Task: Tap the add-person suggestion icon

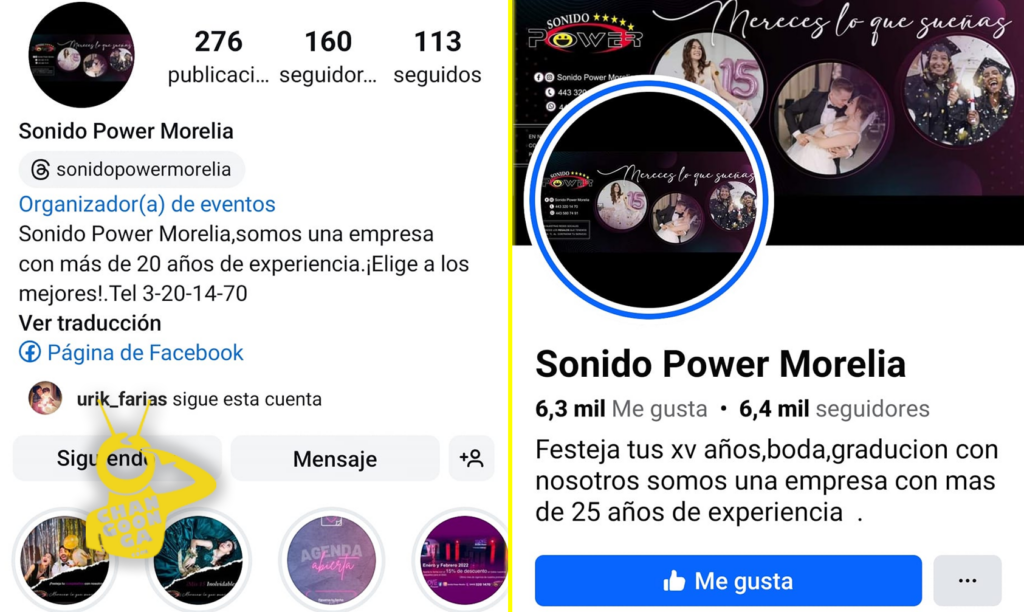Action: [x=472, y=459]
